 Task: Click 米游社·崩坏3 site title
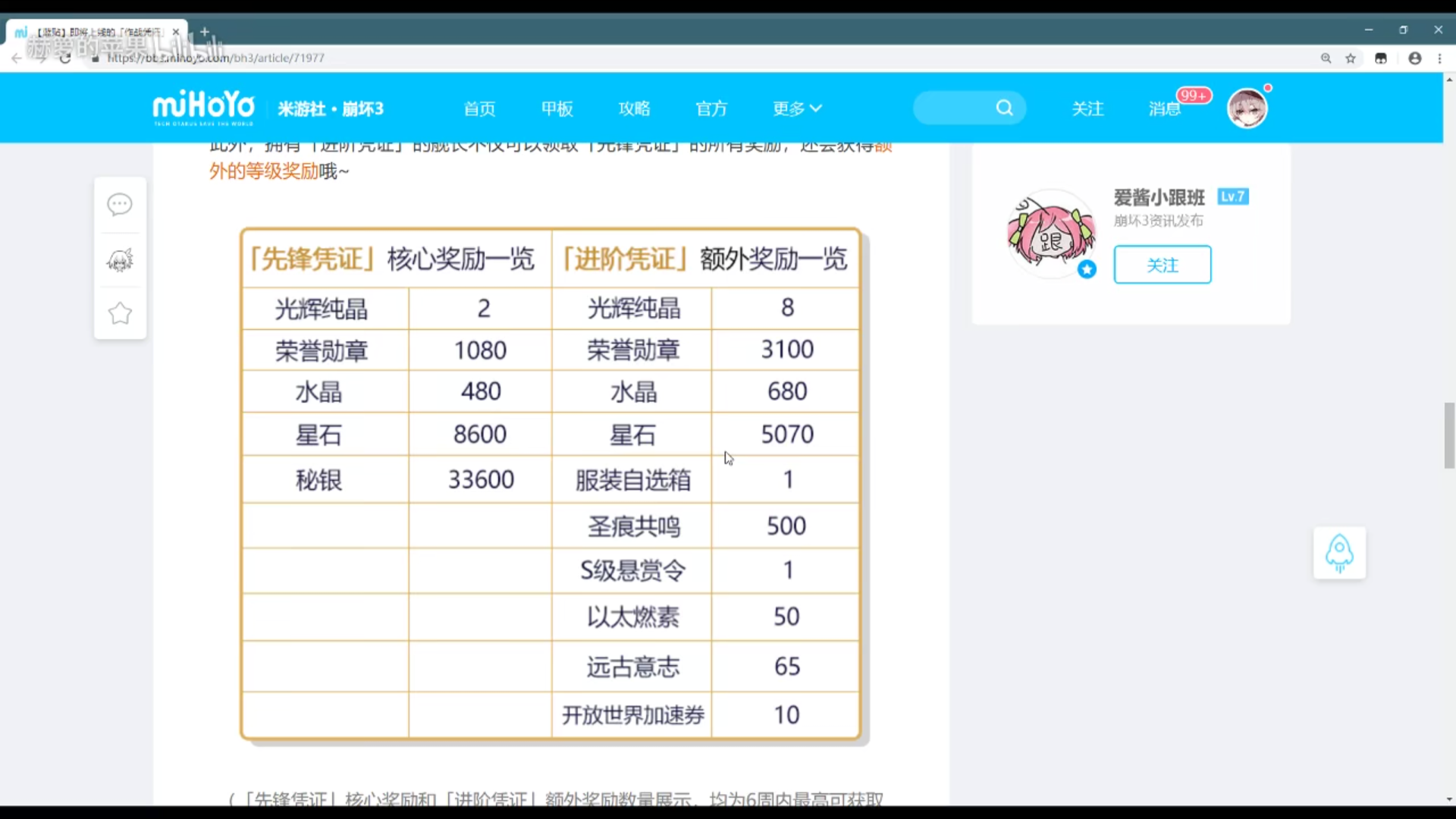point(331,108)
